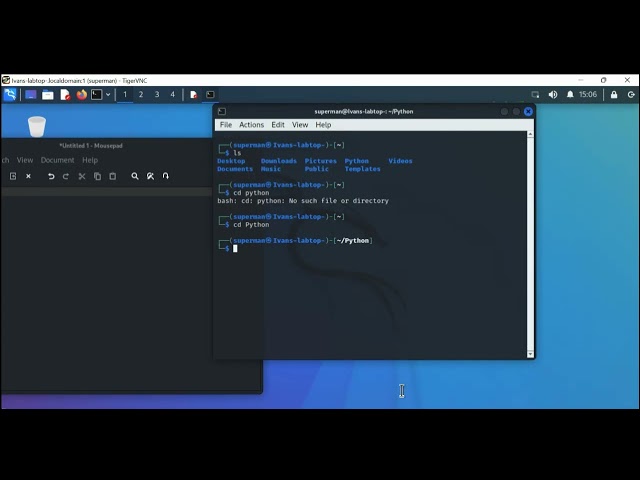Screen dimensions: 640x480
Task: Select the Mousepad task button in panel
Action: (193, 95)
